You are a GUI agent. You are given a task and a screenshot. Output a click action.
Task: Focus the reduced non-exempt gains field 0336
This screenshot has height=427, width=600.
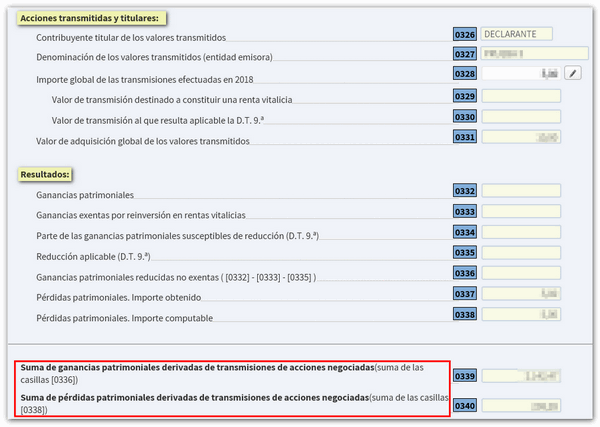[520, 273]
